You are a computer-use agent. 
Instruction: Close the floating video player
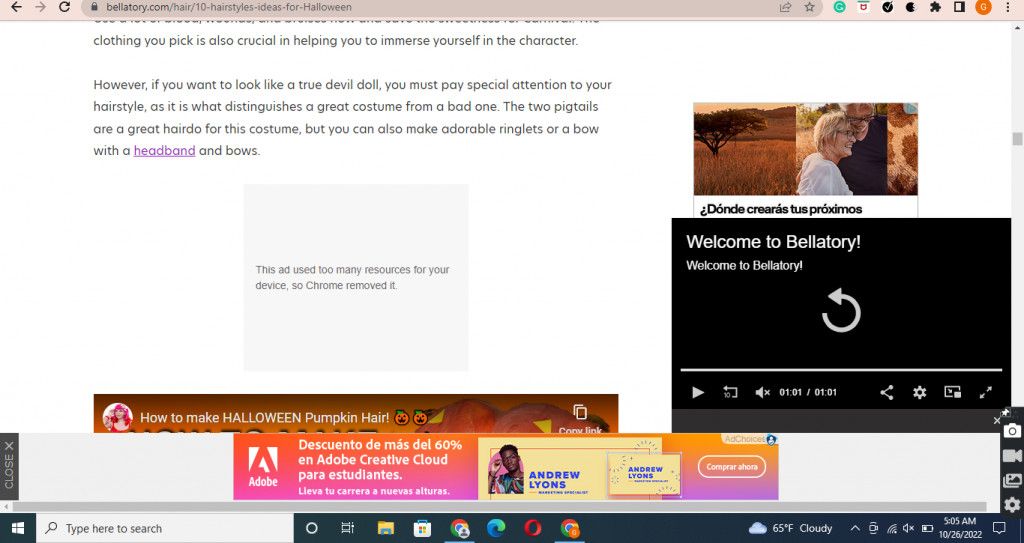pos(997,420)
